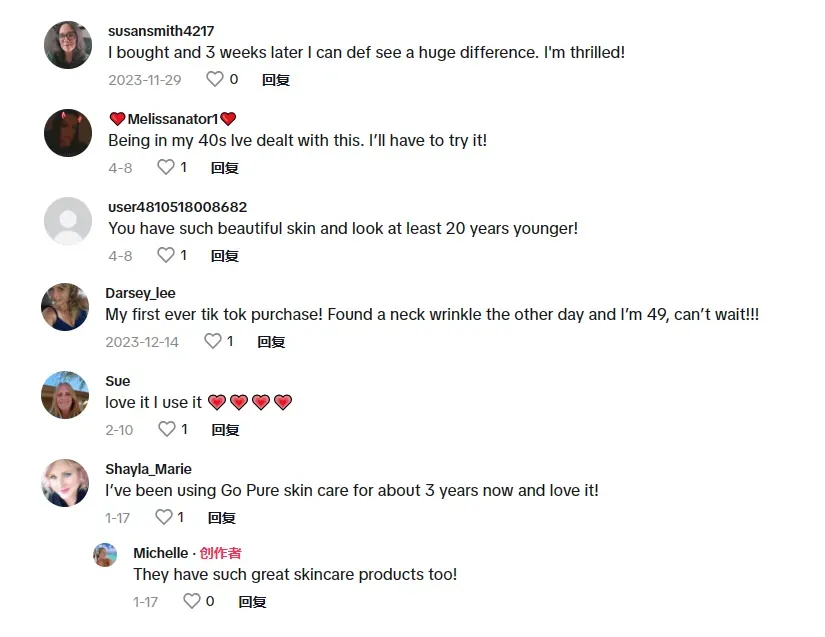Click the username user4810518008682
825x637 pixels.
pos(177,207)
